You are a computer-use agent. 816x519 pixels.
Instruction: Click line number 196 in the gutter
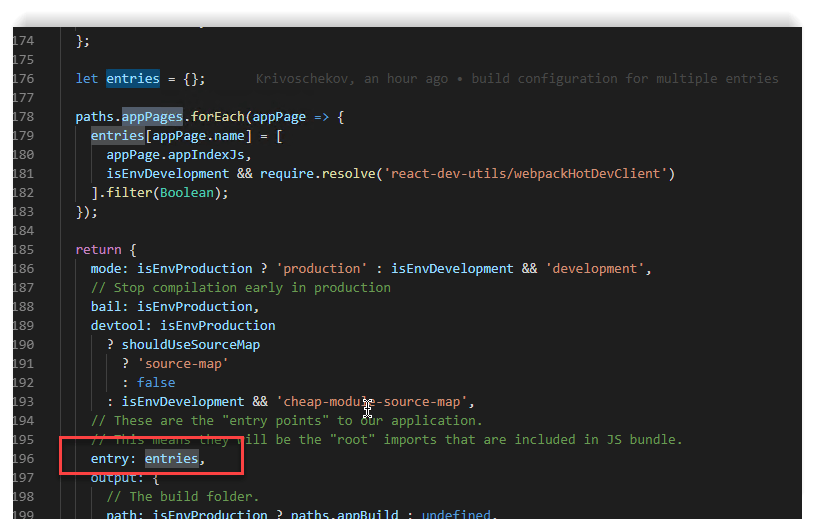22,459
